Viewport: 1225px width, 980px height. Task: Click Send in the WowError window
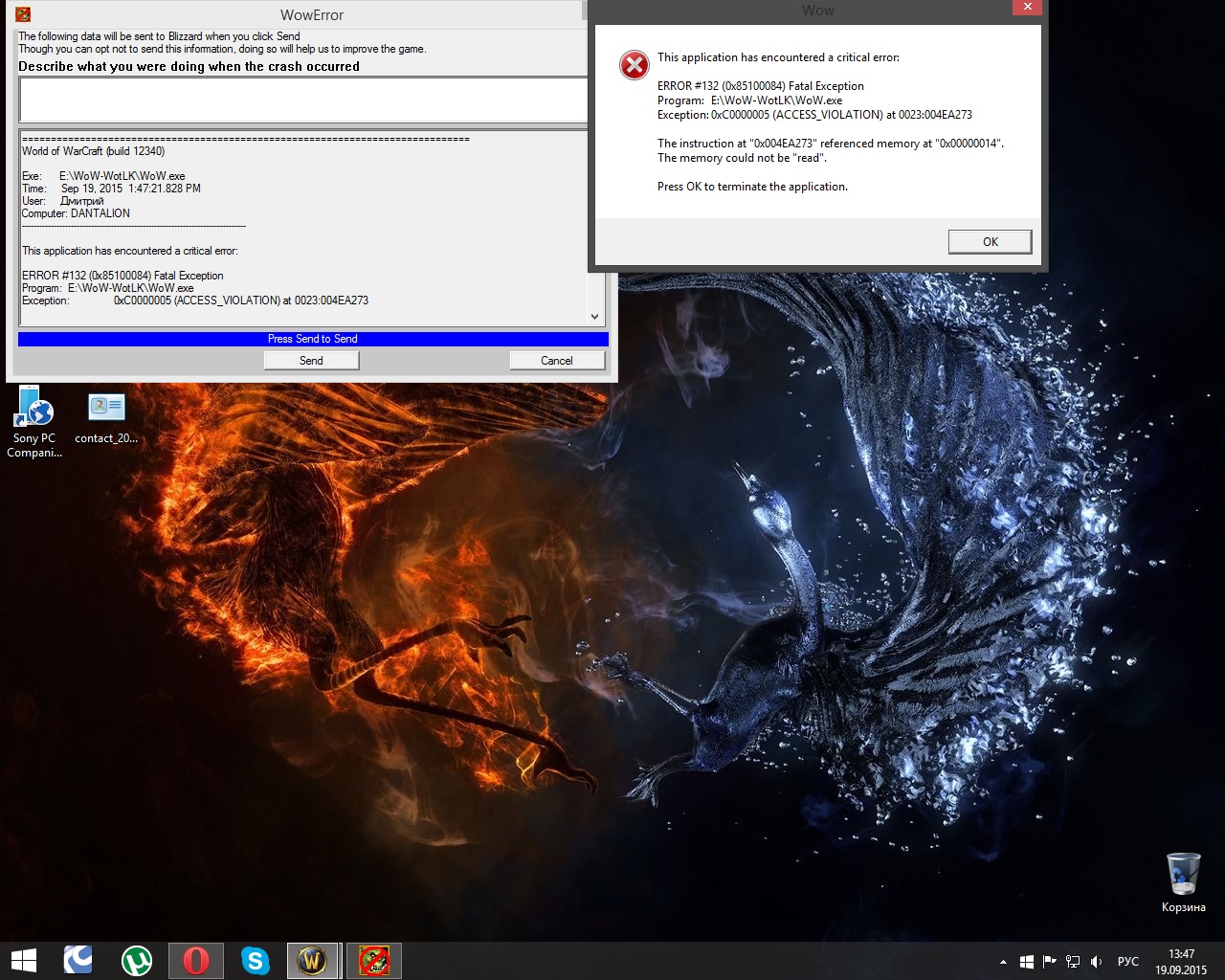(x=311, y=361)
